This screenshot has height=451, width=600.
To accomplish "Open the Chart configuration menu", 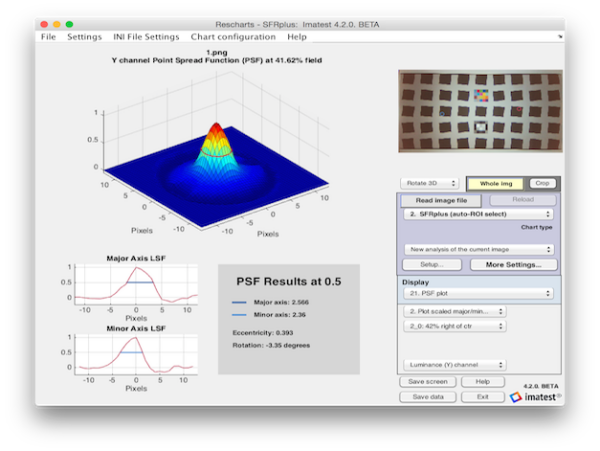I will tap(233, 37).
